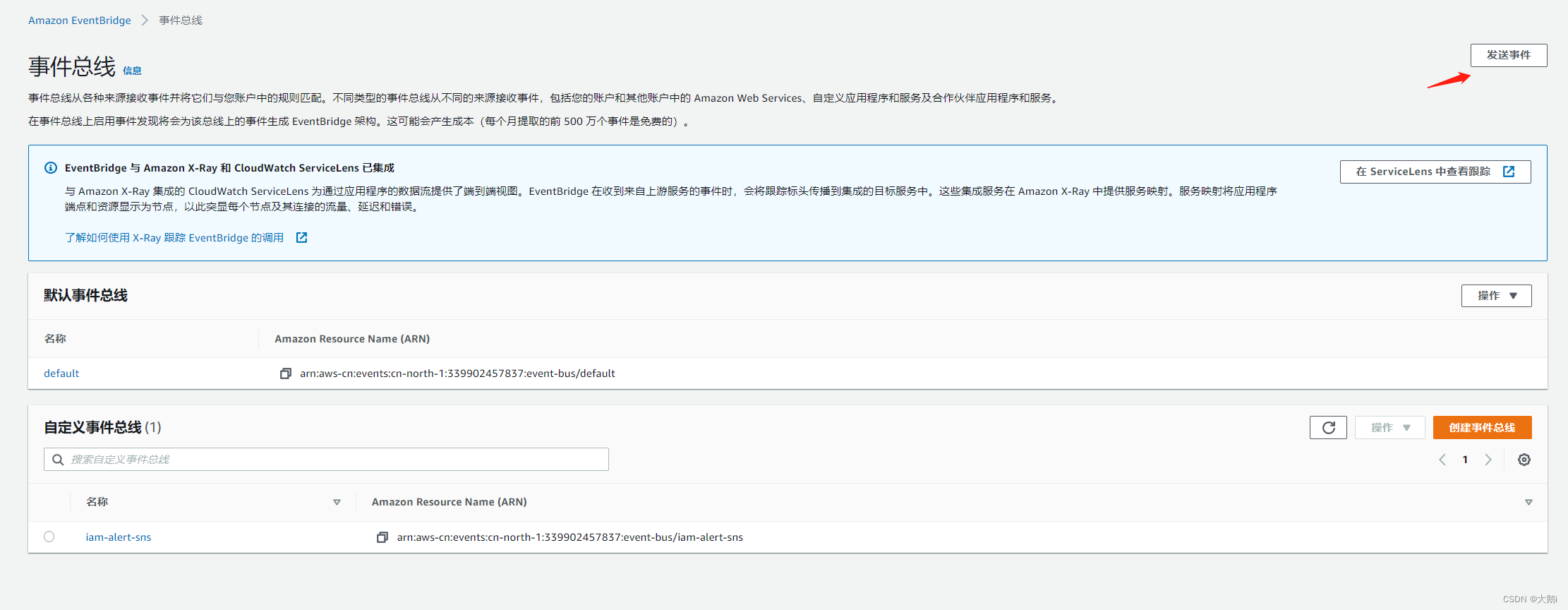The height and width of the screenshot is (610, 1568).
Task: Click the external link icon after X-Ray learn link
Action: (x=301, y=238)
